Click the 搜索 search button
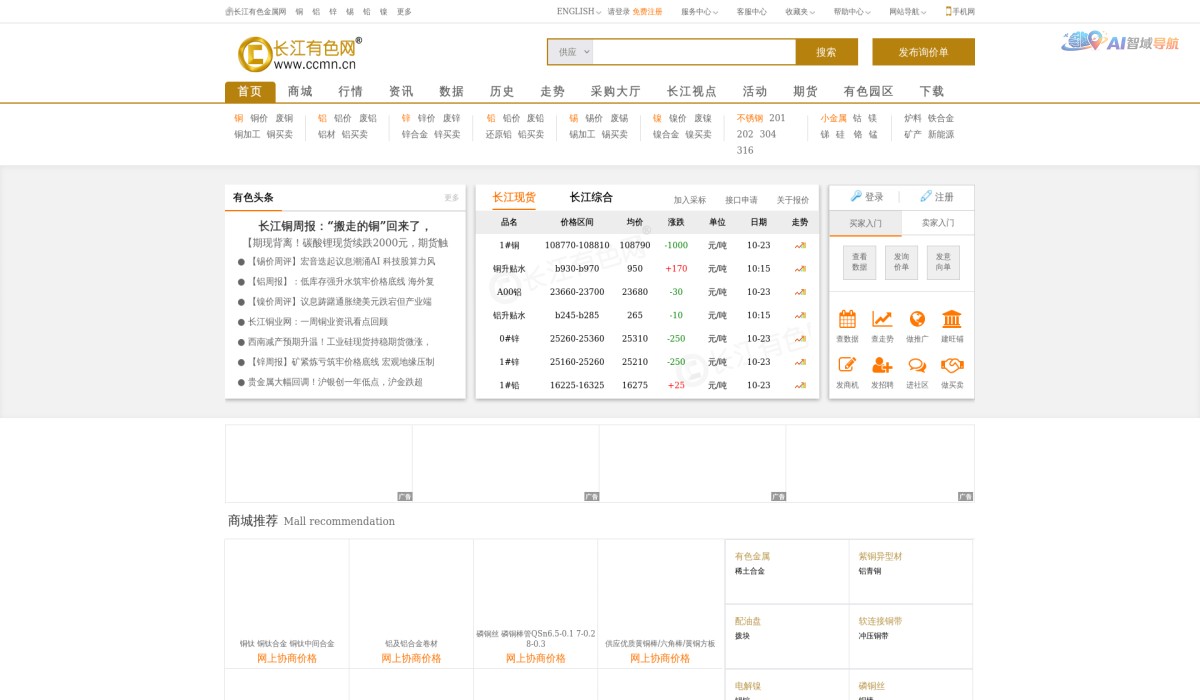1200x700 pixels. pos(826,52)
